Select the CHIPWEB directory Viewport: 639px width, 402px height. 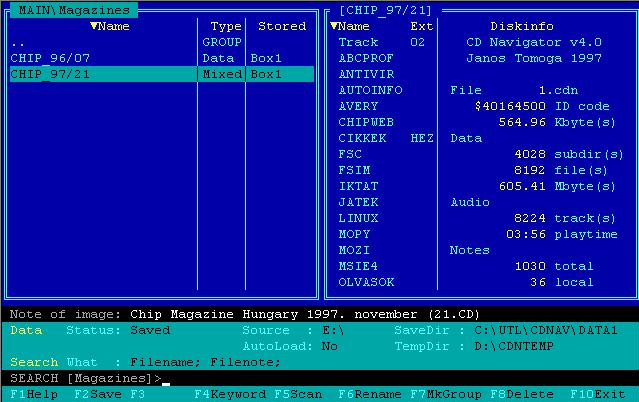pyautogui.click(x=366, y=122)
